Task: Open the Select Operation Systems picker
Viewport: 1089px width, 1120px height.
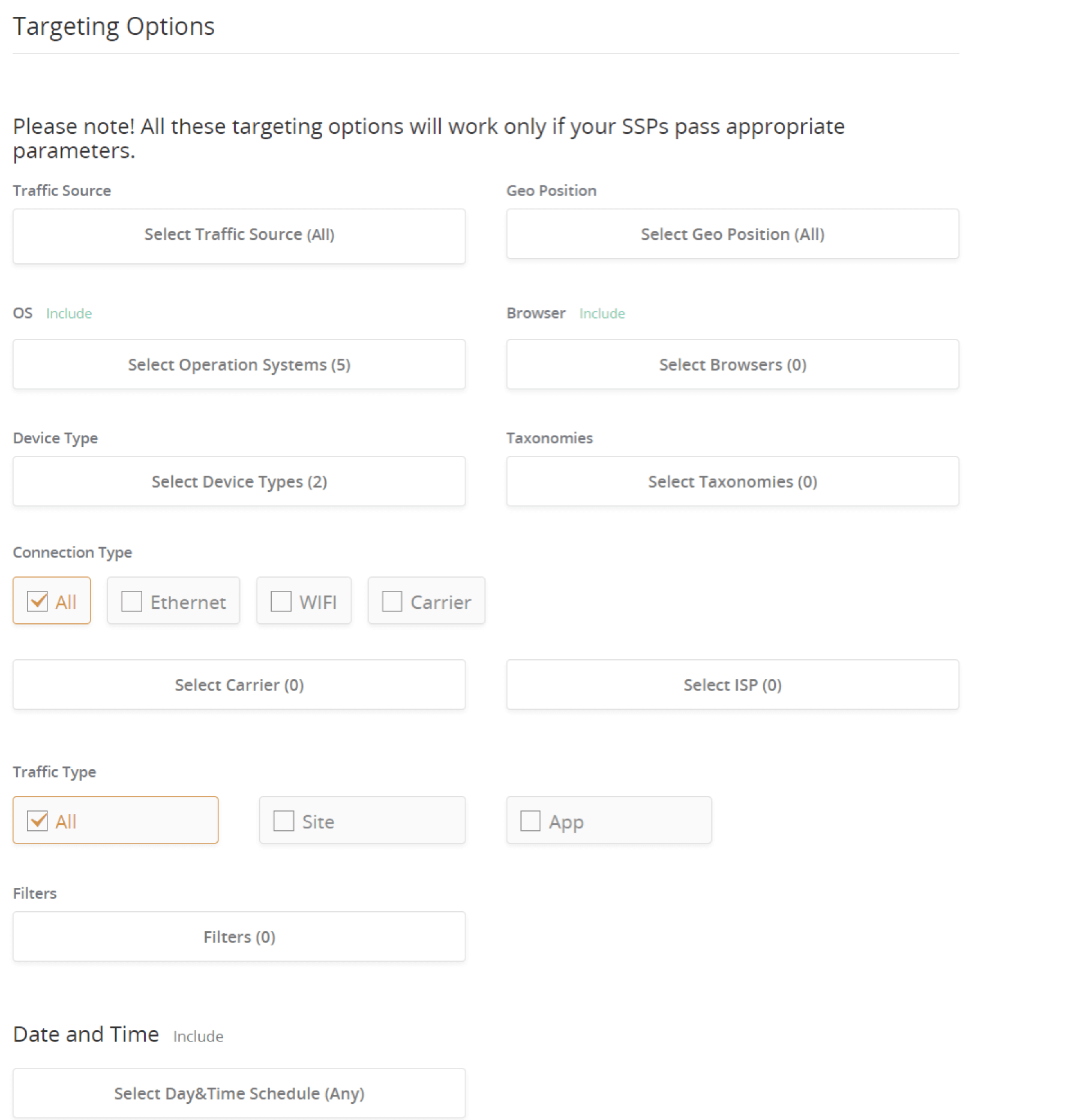Action: 239,364
